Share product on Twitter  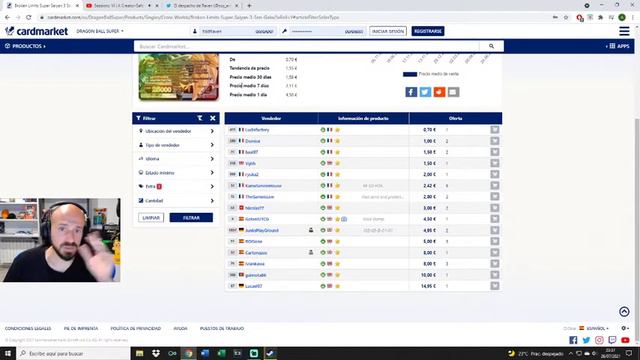(425, 92)
